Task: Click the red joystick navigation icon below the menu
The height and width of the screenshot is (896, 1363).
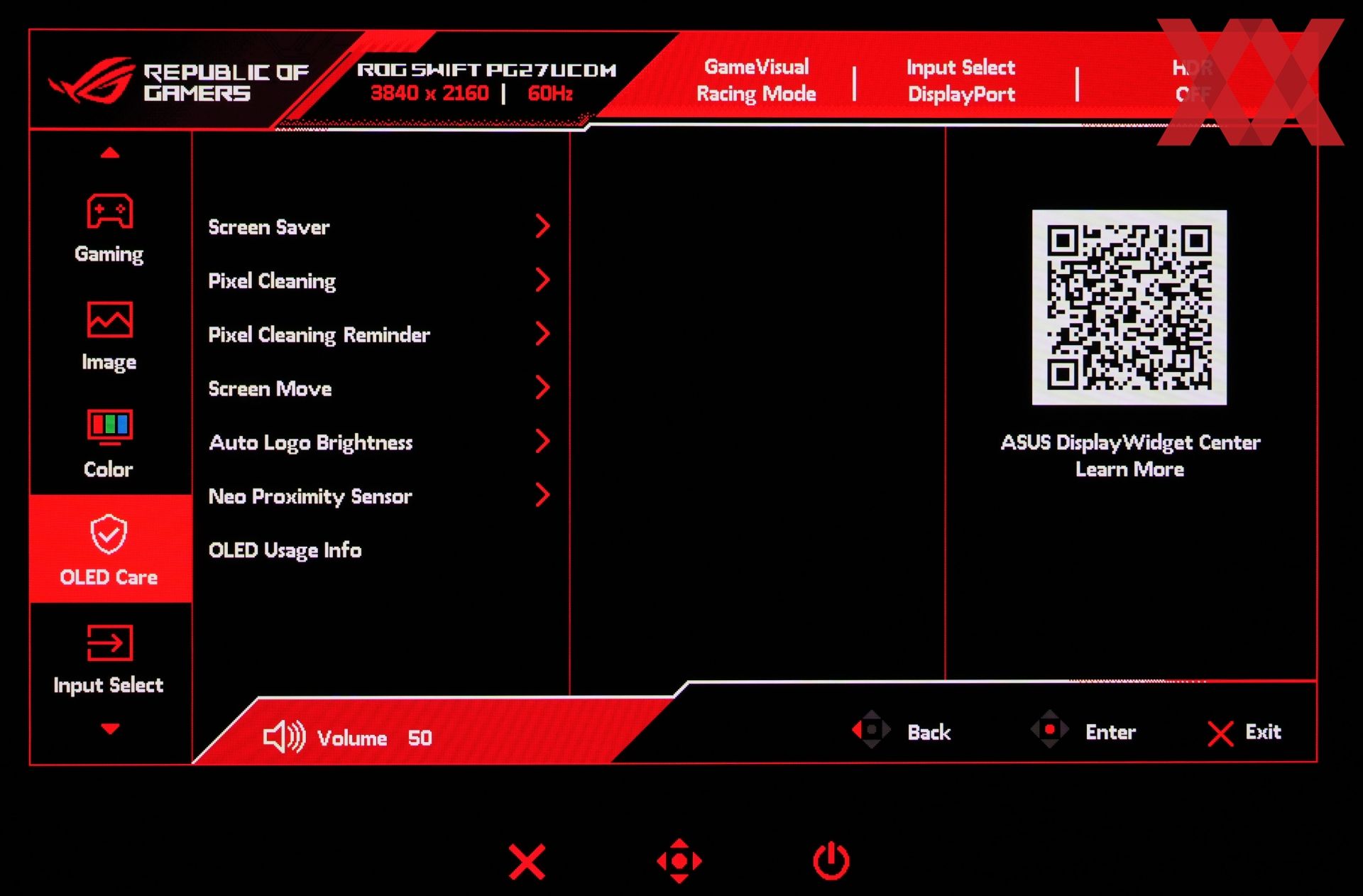Action: coord(679,861)
